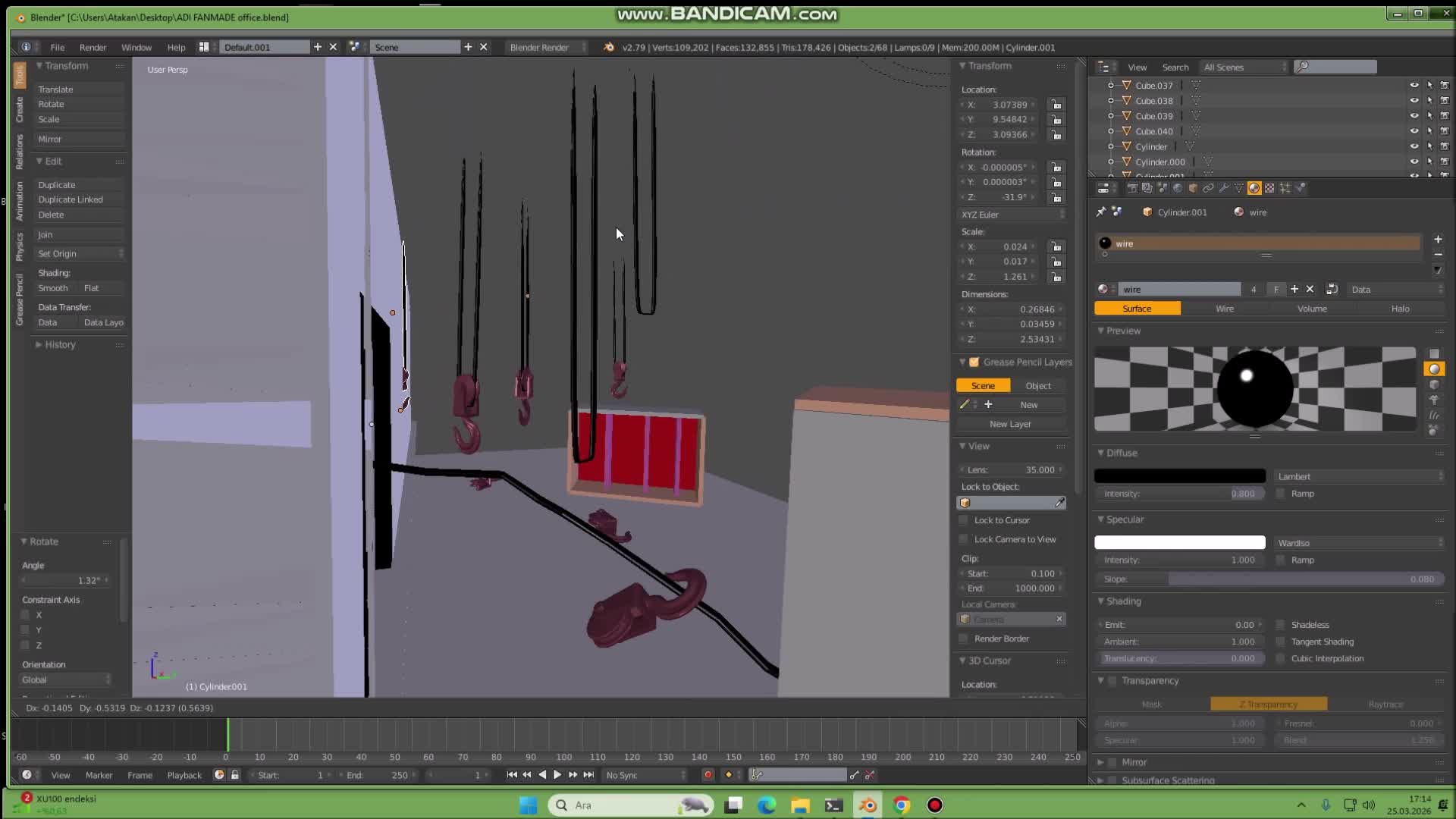Click the New Layer button in Grease Pencil Layers

[1011, 423]
